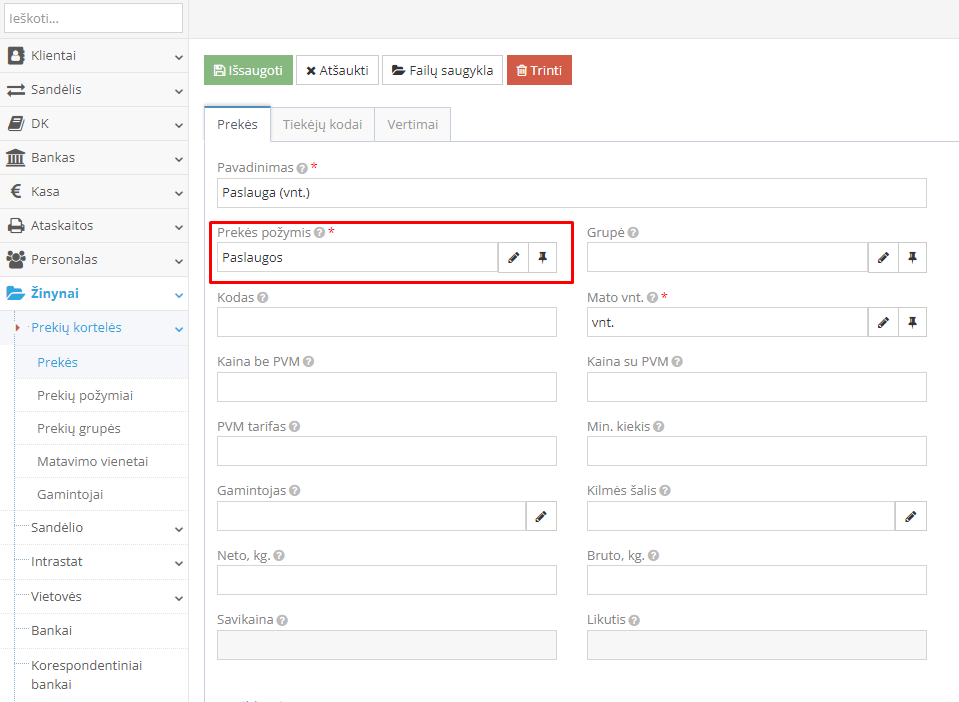Open Gamintojai in the sidebar
The width and height of the screenshot is (959, 702).
(x=70, y=495)
